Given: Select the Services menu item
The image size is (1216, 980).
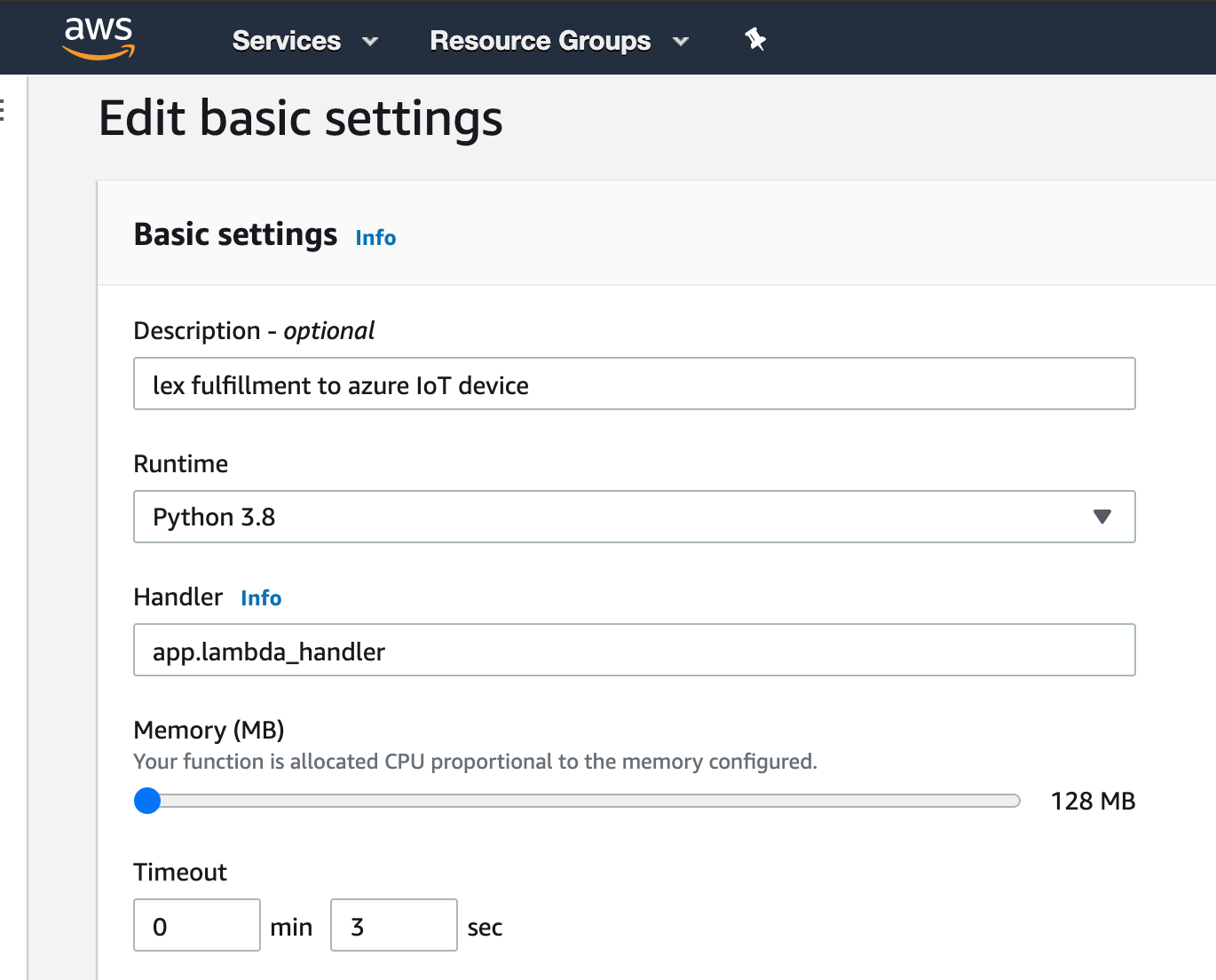Looking at the screenshot, I should pos(286,41).
